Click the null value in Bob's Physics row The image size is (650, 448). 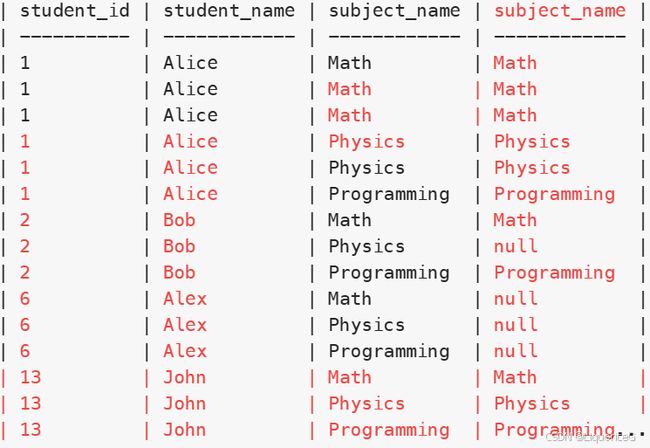point(516,246)
